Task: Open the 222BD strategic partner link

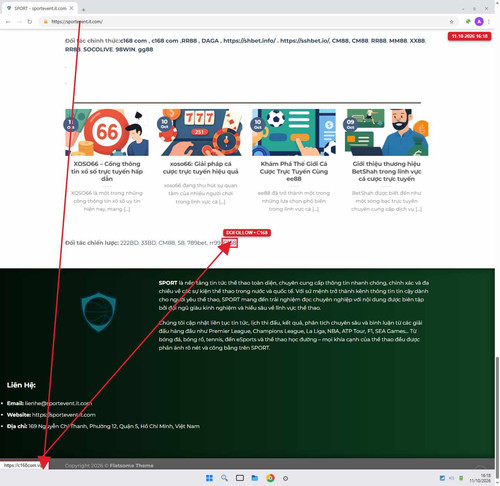Action: coord(129,243)
